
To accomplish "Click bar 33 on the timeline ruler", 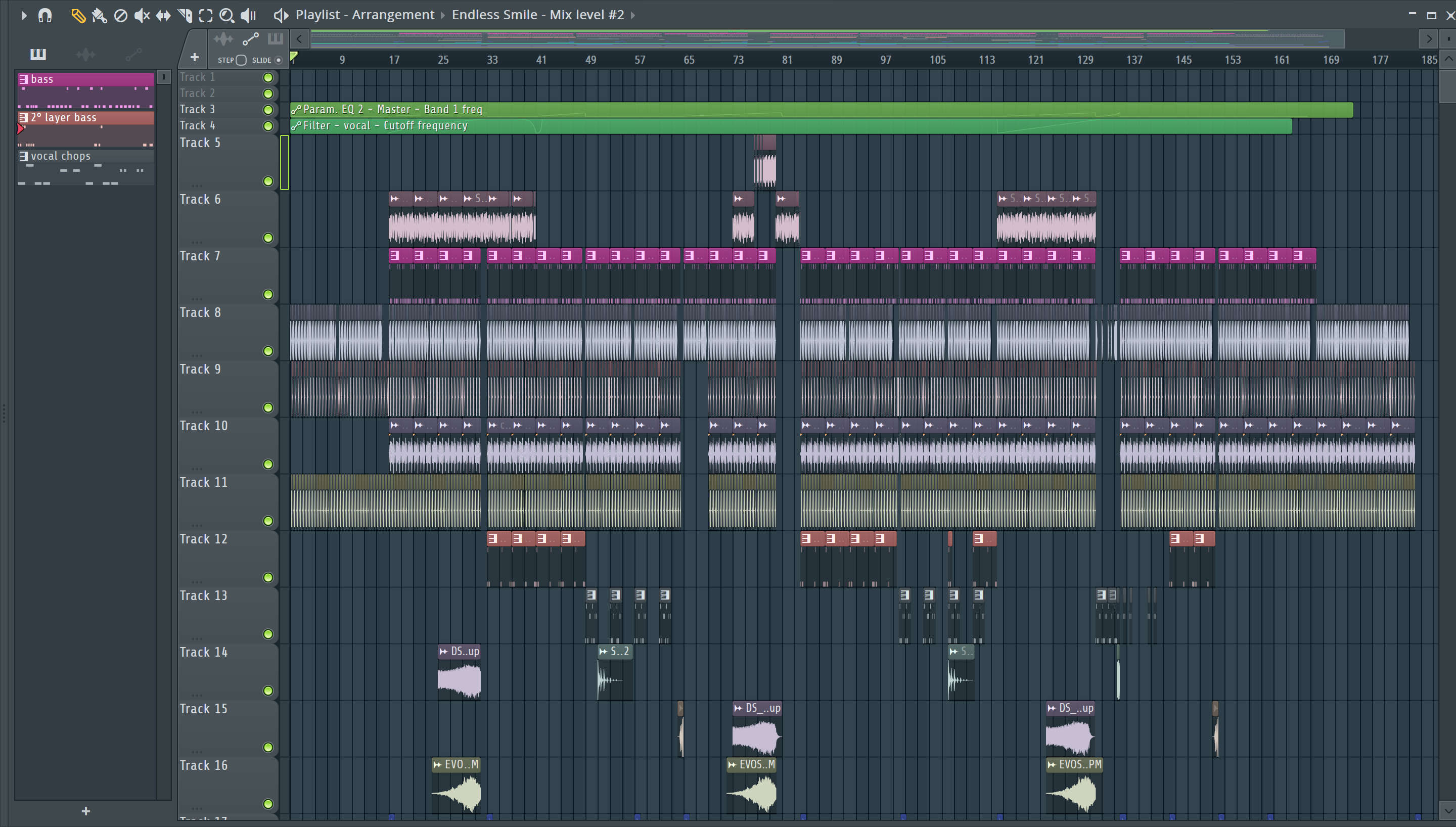I will [492, 60].
